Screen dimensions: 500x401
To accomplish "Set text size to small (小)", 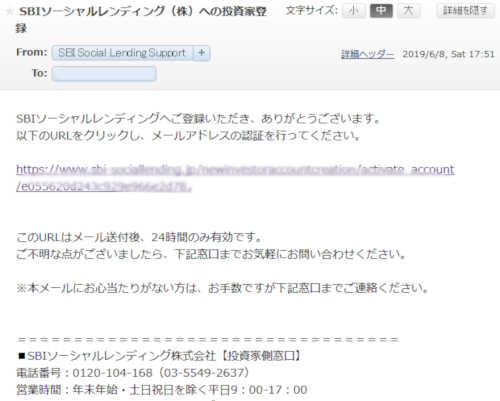I will tap(354, 11).
